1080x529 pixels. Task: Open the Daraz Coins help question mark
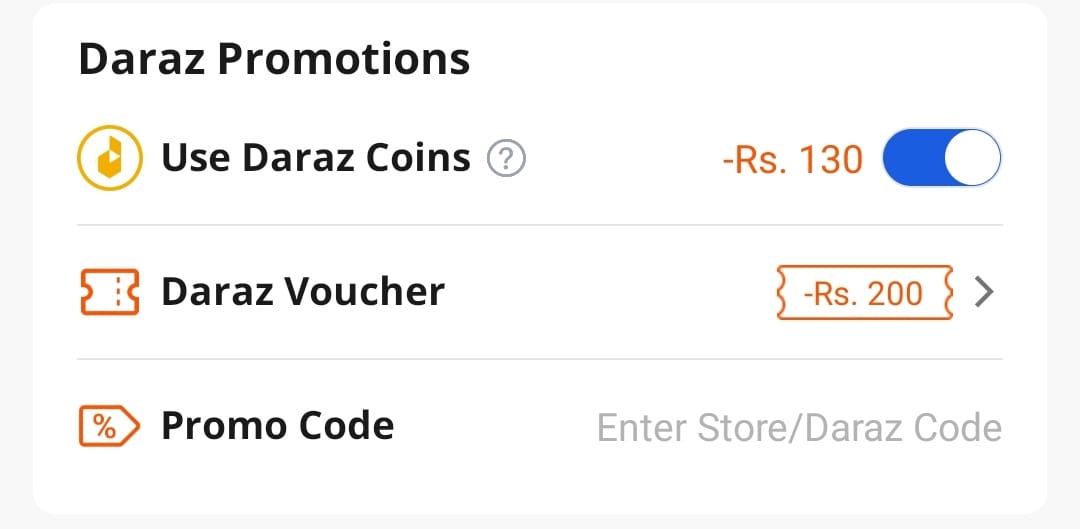click(x=506, y=159)
